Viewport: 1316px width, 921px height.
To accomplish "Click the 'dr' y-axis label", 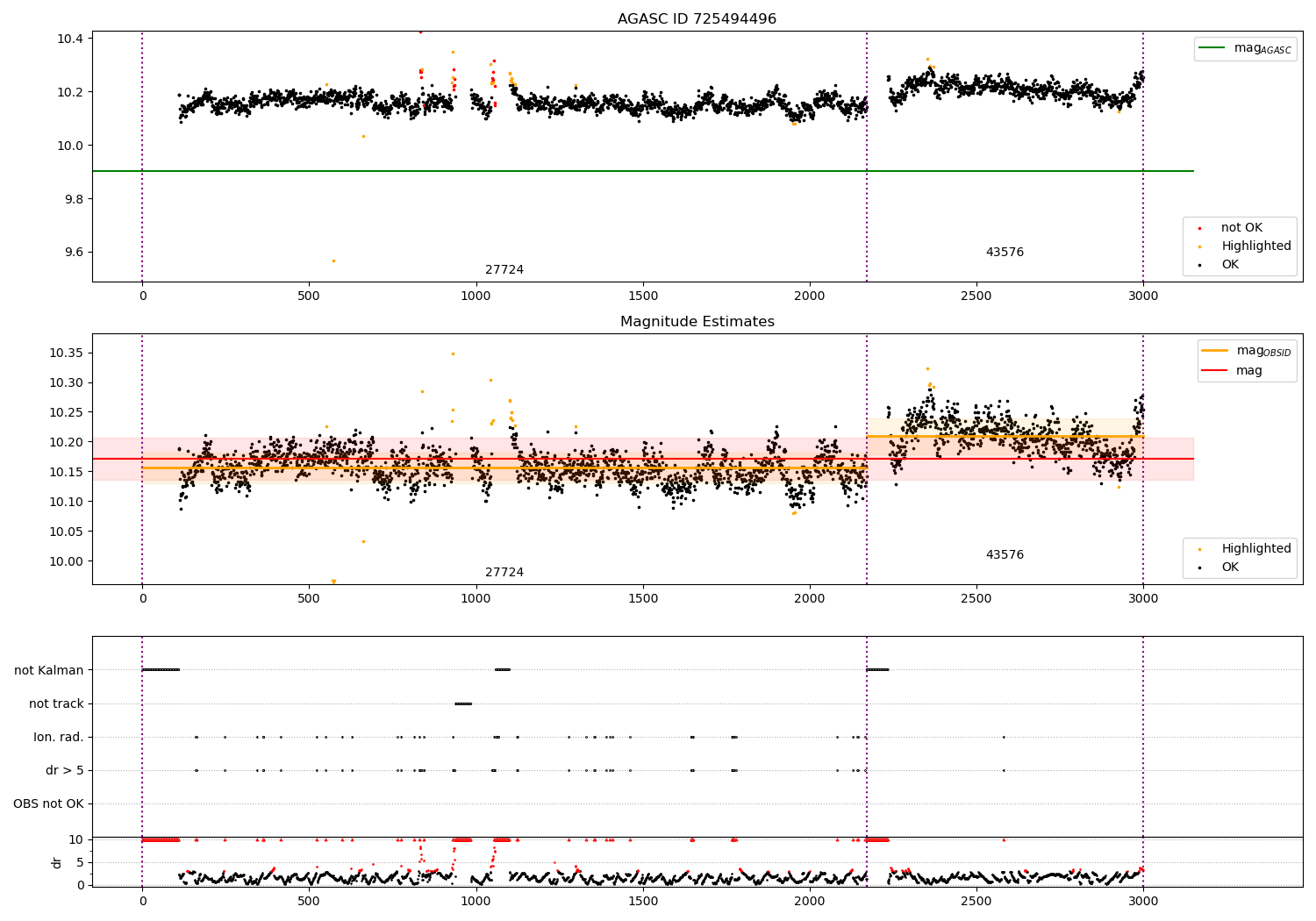I will 56,862.
